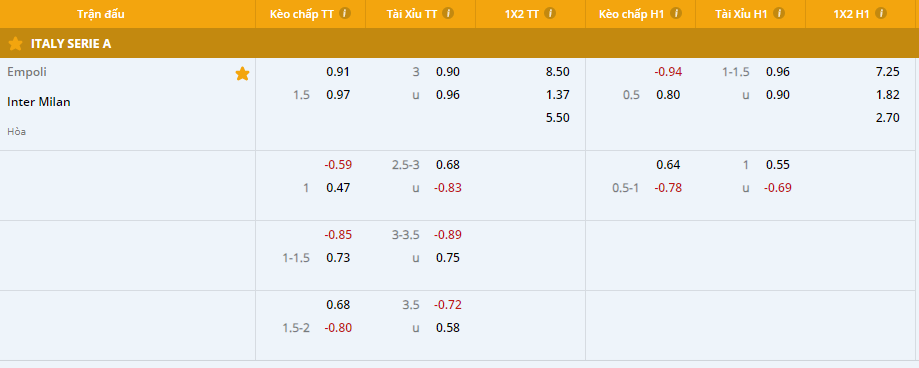Choose Inter Milan 1.5 handicap odds 0.97
The image size is (919, 368).
(x=338, y=95)
